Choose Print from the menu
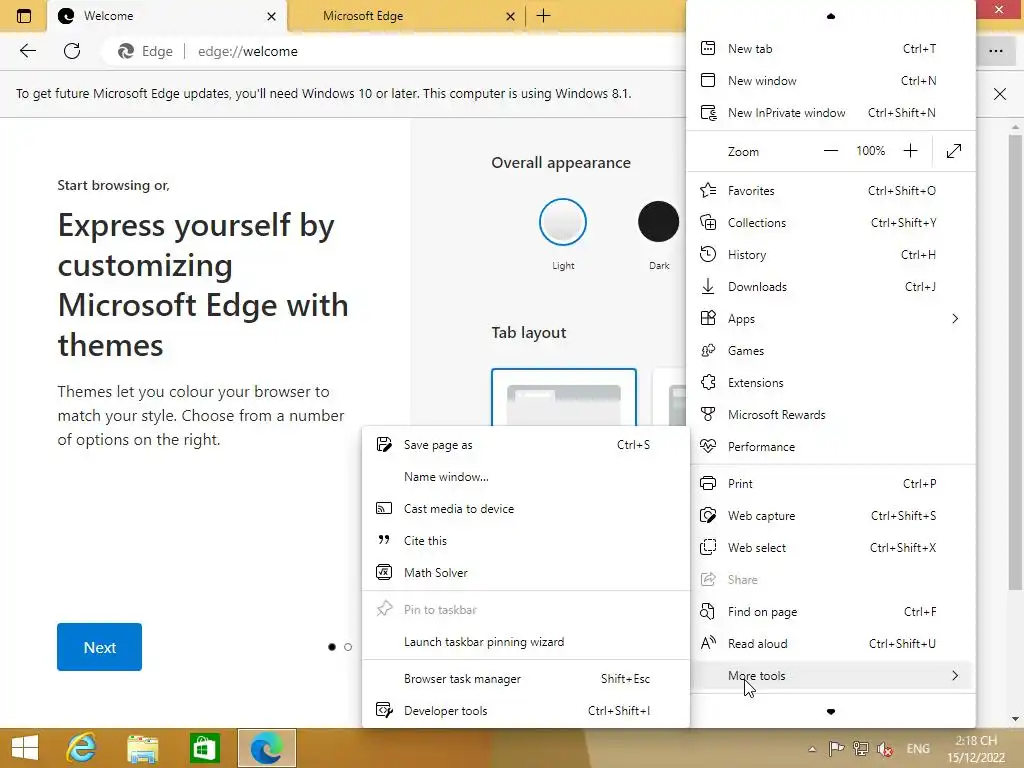The width and height of the screenshot is (1024, 768). pyautogui.click(x=831, y=484)
